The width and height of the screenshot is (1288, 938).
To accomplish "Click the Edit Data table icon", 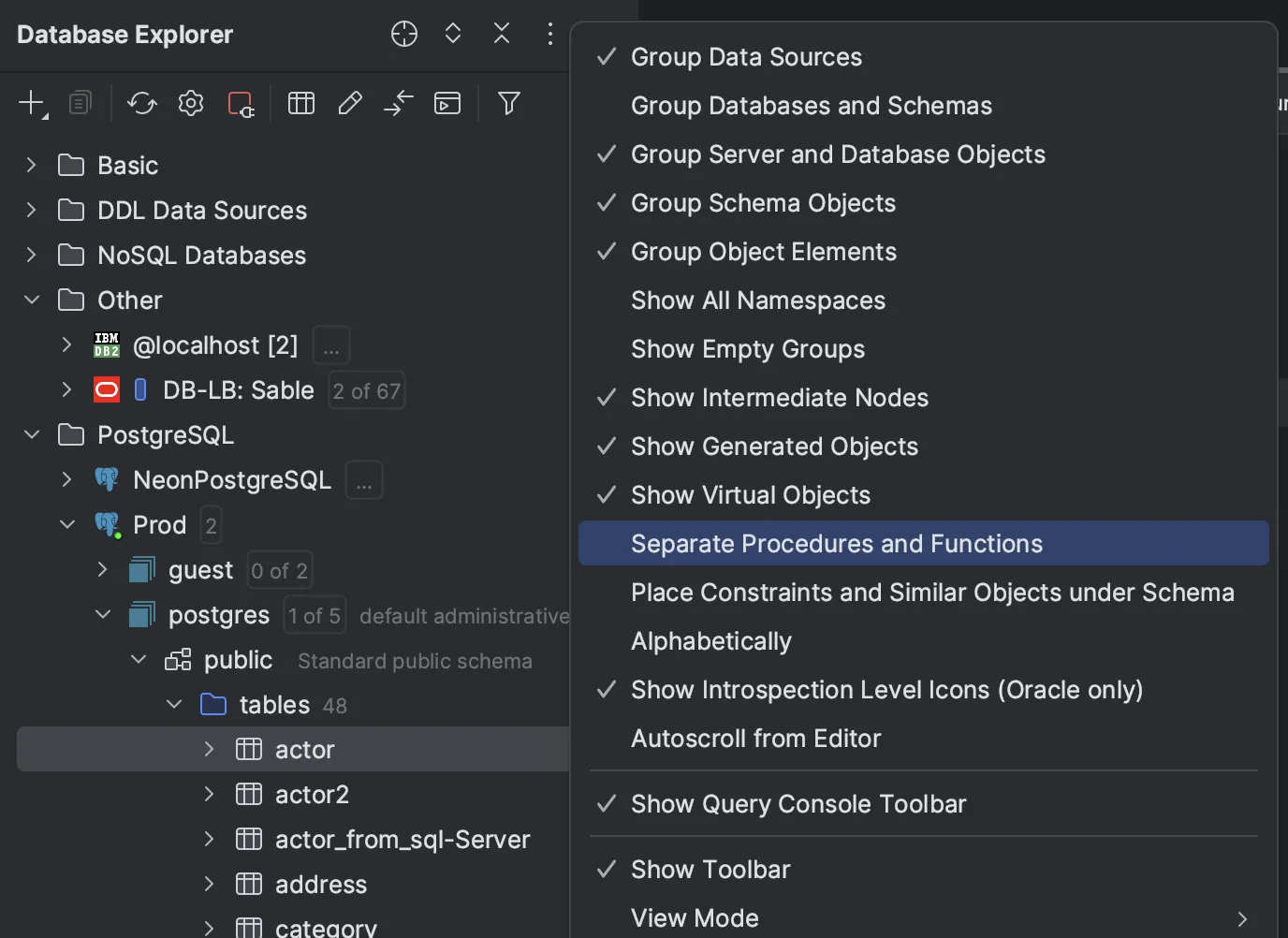I will (x=301, y=103).
